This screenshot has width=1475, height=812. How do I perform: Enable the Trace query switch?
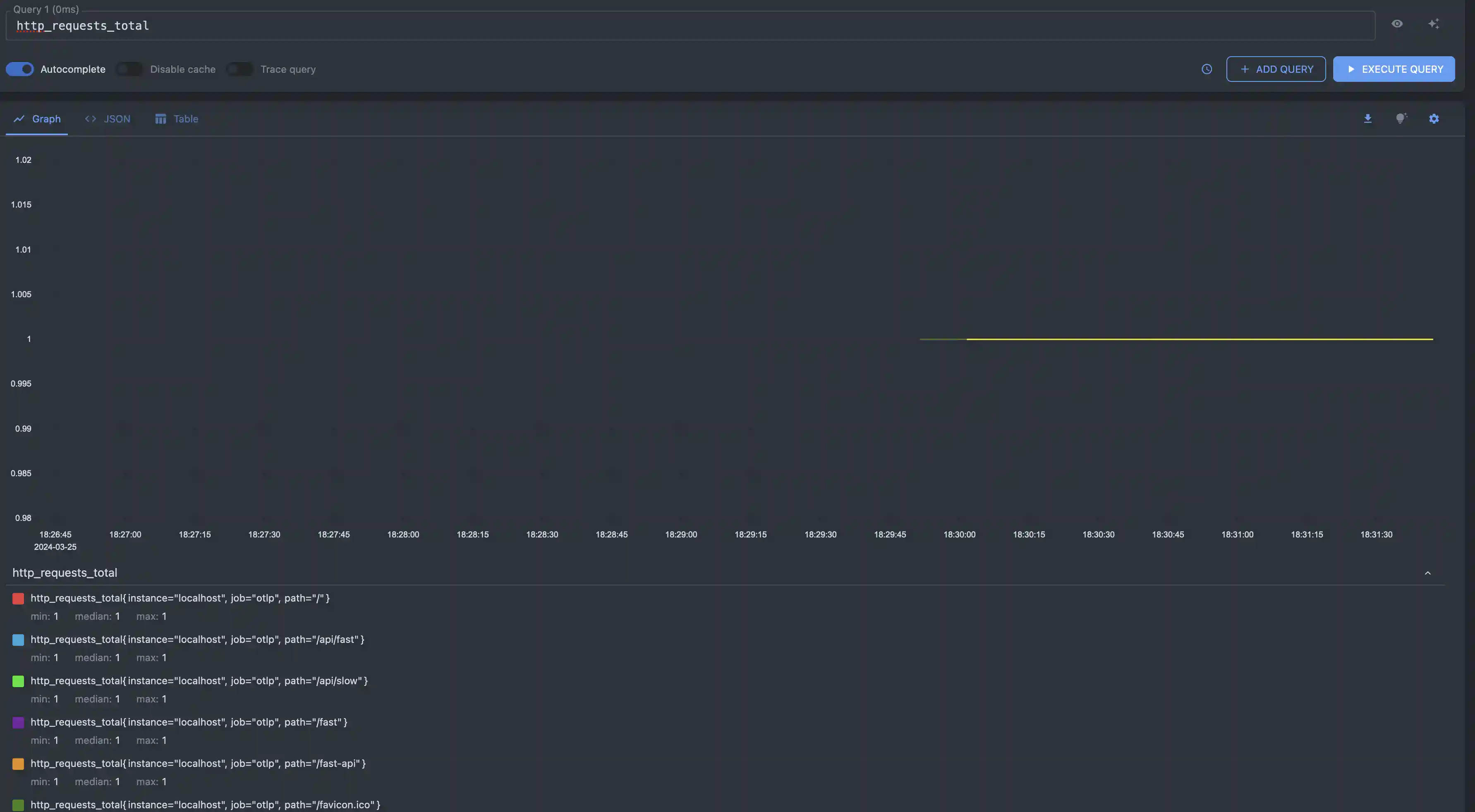point(240,69)
